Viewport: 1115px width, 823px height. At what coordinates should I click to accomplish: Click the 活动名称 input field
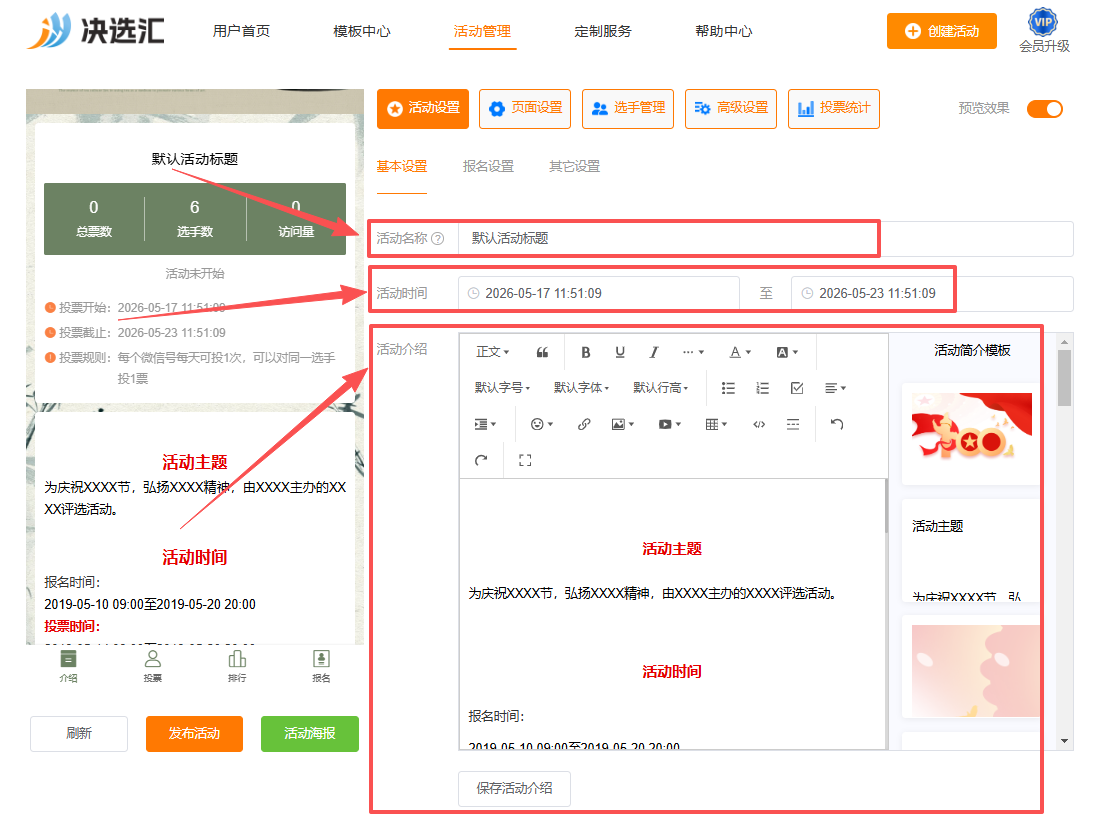(x=766, y=238)
